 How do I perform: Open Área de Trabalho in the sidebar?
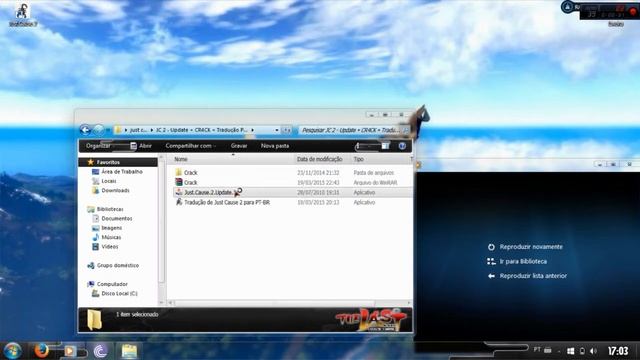coord(118,172)
